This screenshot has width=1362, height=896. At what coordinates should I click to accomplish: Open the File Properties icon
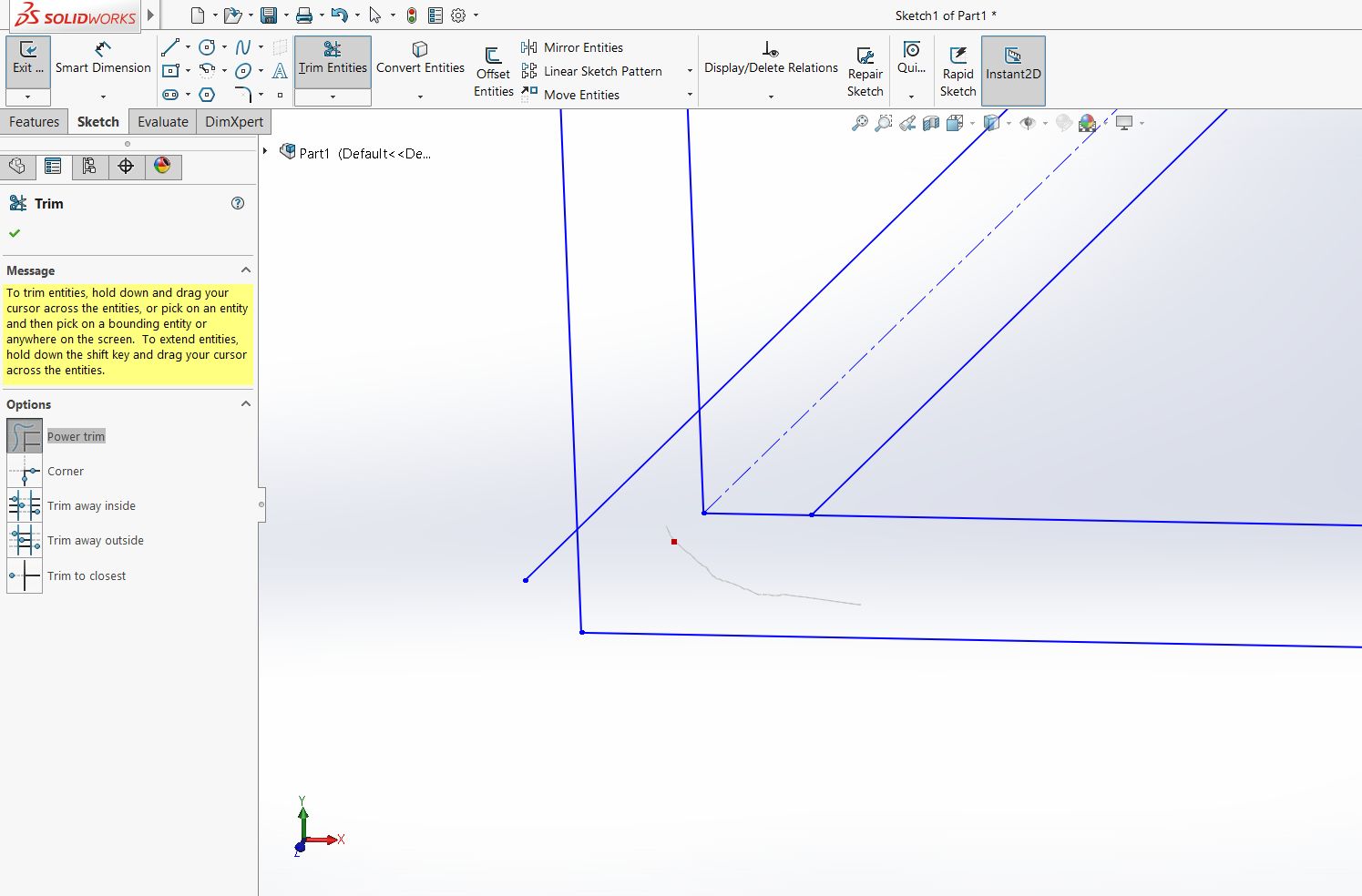(x=435, y=15)
